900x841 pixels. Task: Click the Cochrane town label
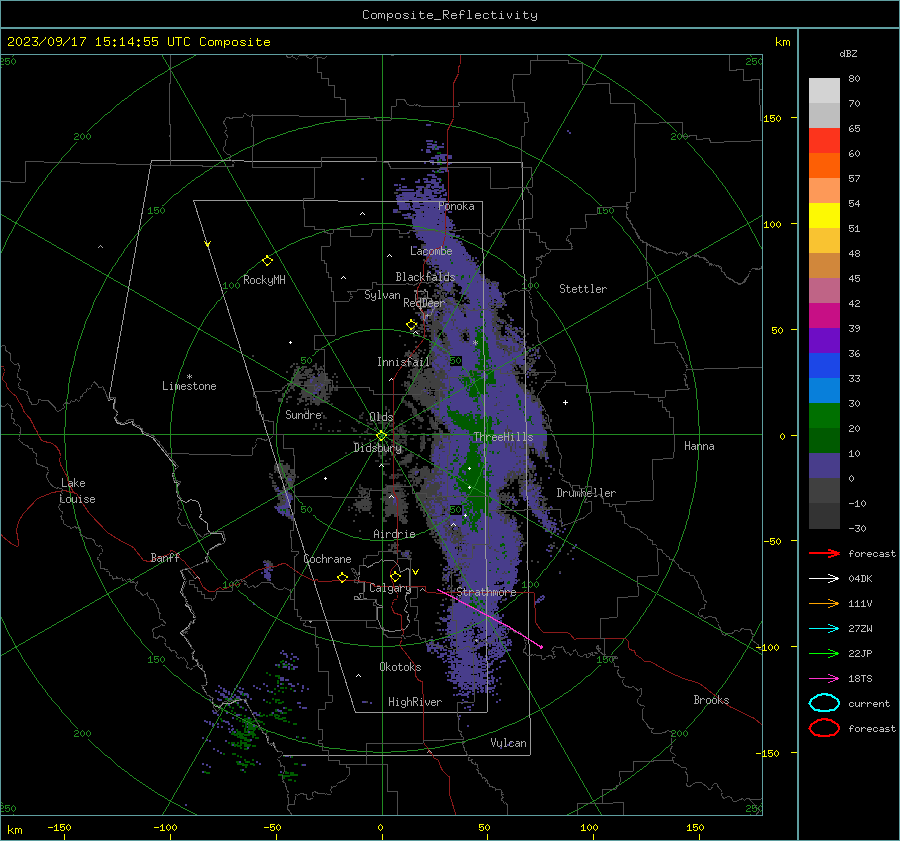[327, 559]
